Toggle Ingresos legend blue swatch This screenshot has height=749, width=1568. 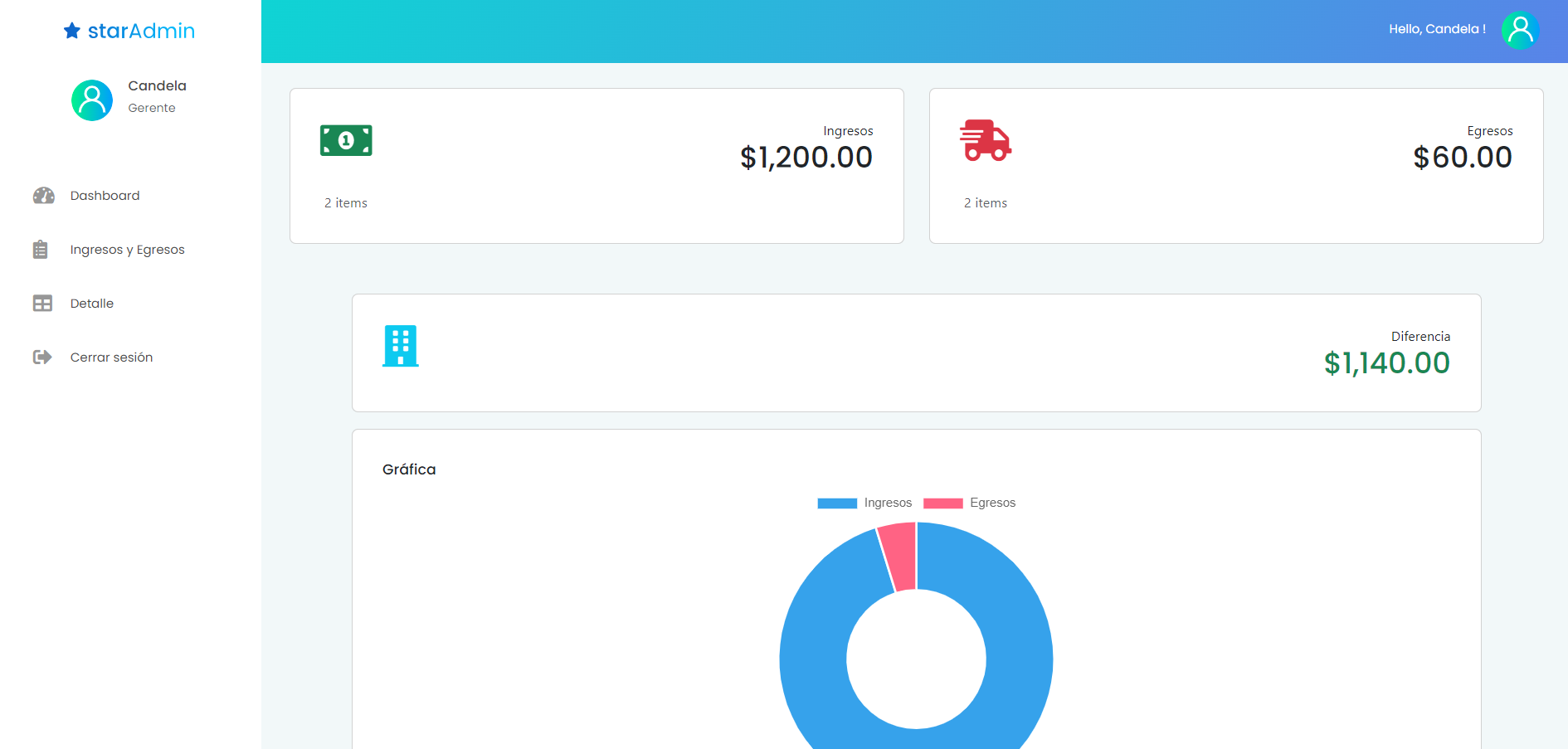(837, 503)
